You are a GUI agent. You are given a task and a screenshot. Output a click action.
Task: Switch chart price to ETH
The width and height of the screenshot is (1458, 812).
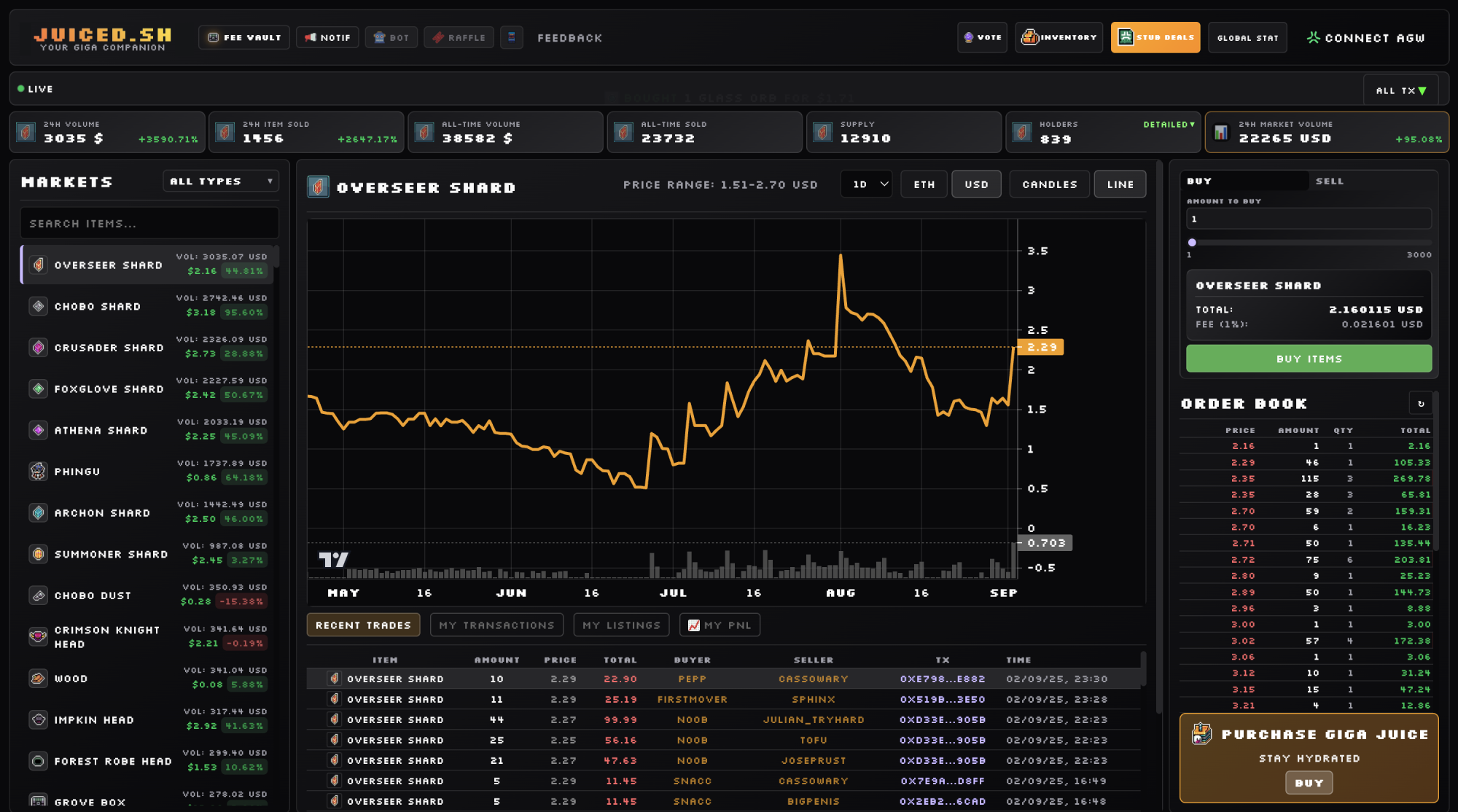(x=924, y=184)
